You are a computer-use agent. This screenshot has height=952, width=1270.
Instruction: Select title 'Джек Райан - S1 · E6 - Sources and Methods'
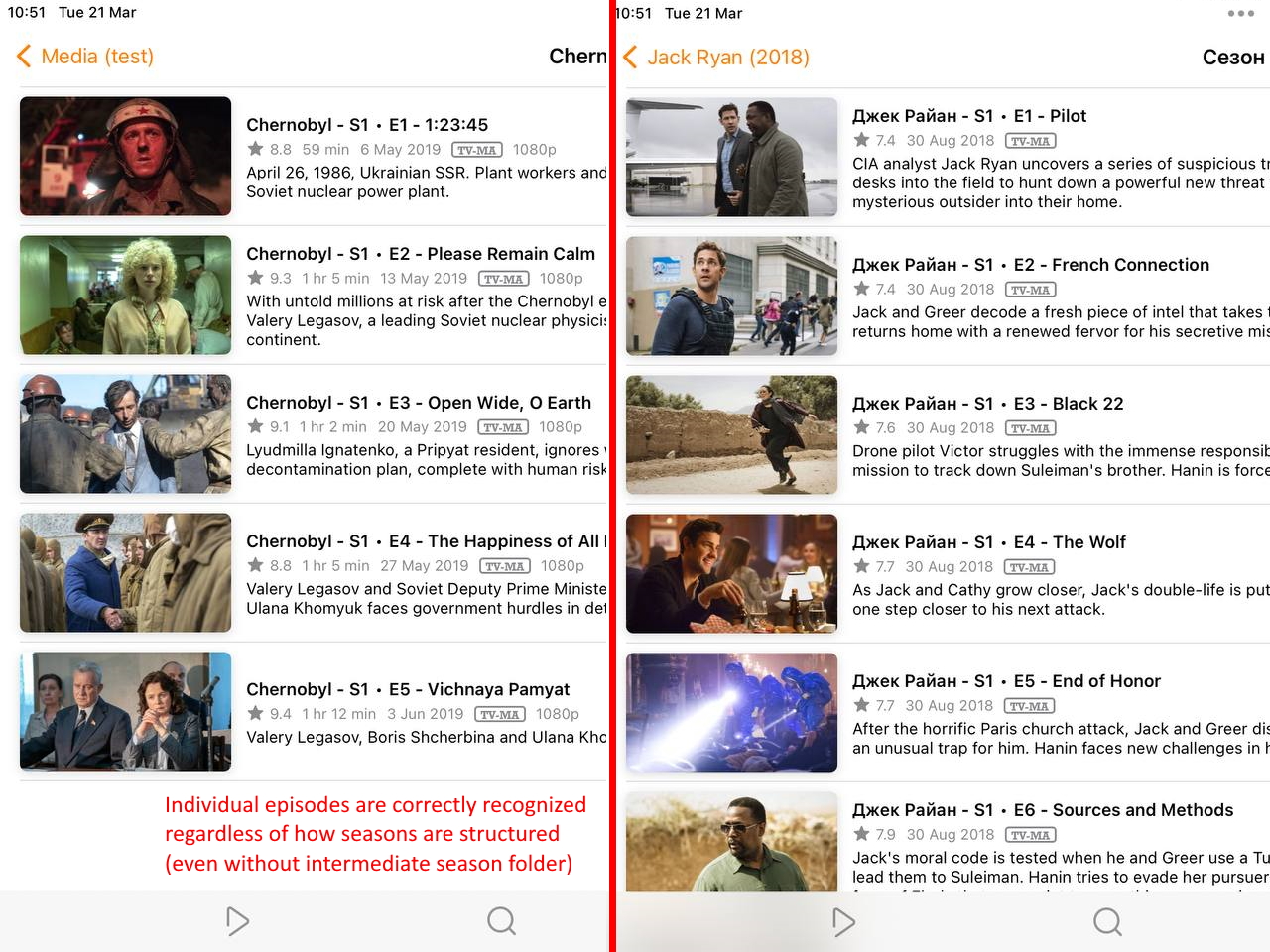(x=1043, y=810)
